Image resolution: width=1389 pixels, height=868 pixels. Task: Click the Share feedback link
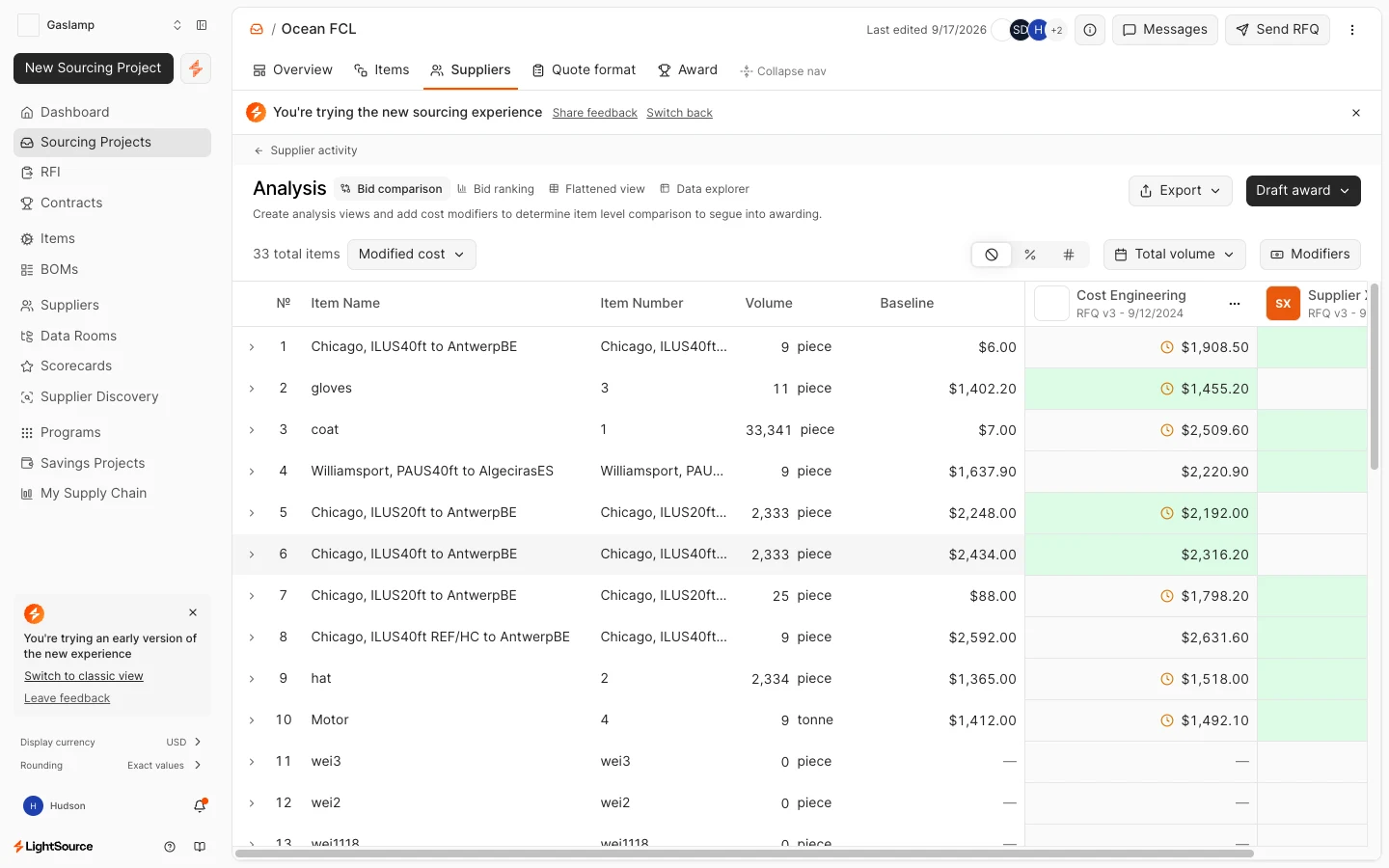(595, 113)
